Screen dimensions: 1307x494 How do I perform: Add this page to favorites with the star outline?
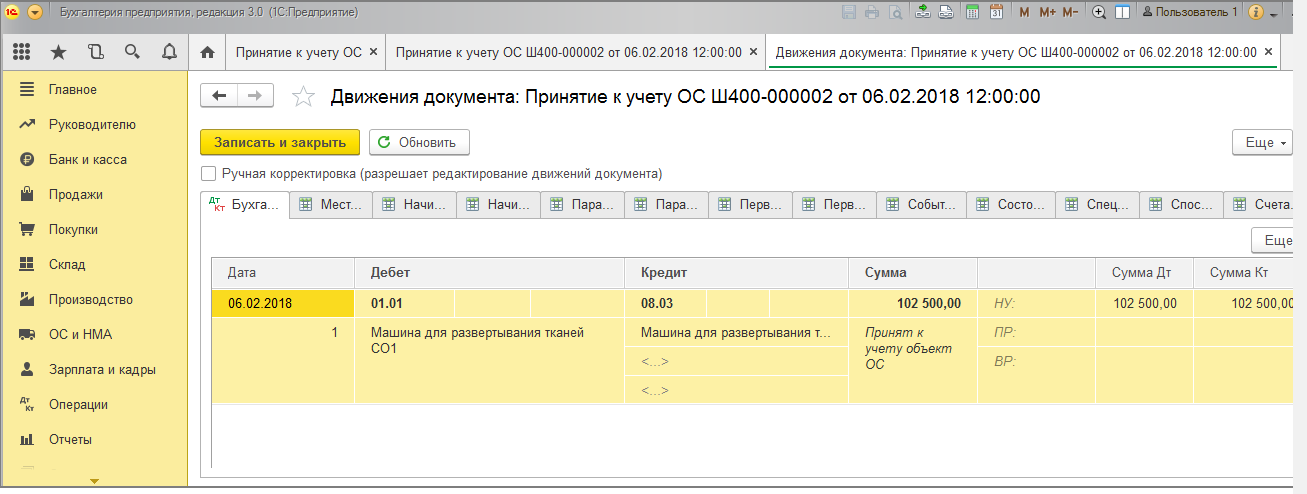(303, 96)
